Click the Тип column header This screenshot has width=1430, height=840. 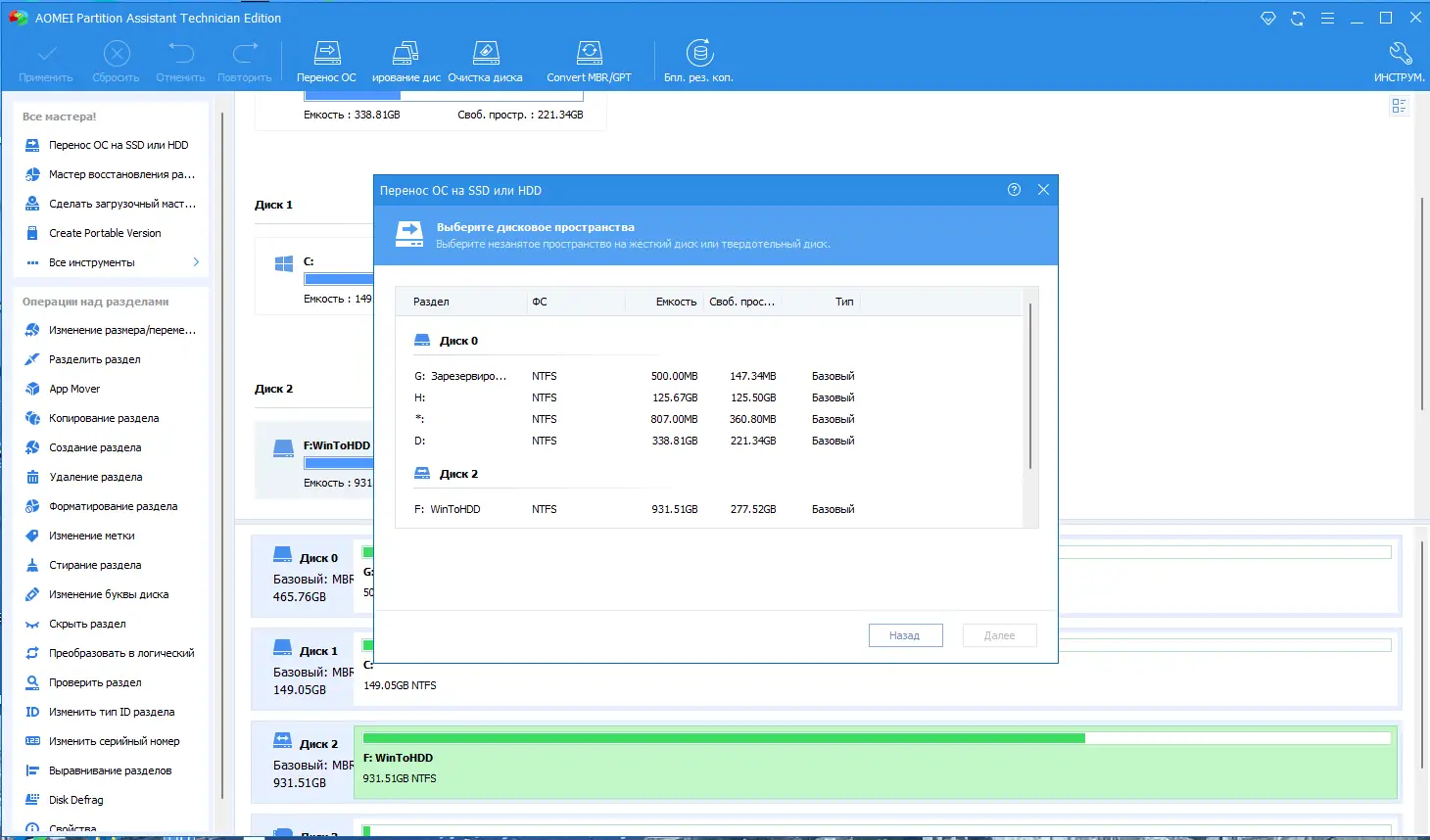[821, 302]
